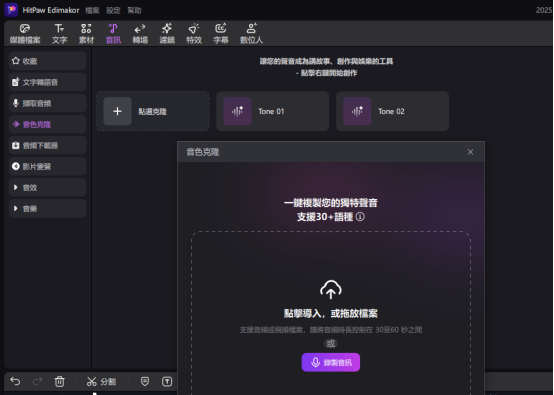Viewport: 554px width, 395px height.
Task: Open 擷取音頻 audio extraction in the sidebar
Action: click(x=48, y=103)
